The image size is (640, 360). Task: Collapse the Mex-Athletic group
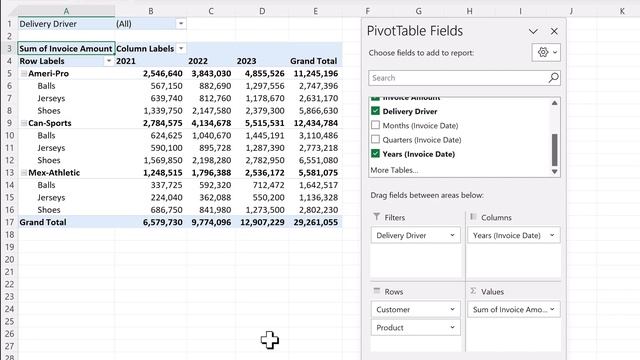pyautogui.click(x=24, y=173)
